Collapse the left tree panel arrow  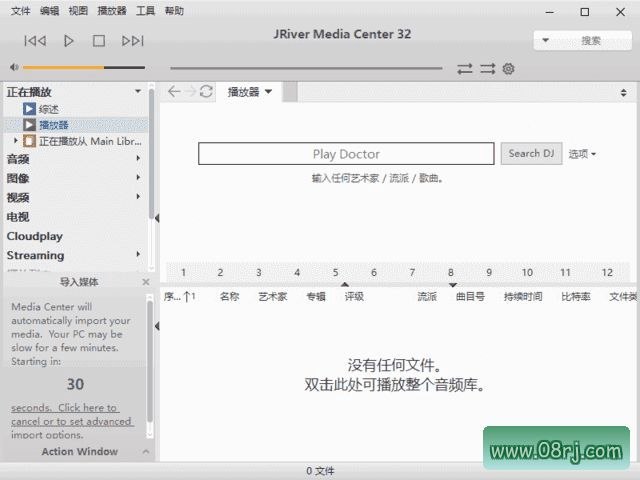(x=157, y=218)
